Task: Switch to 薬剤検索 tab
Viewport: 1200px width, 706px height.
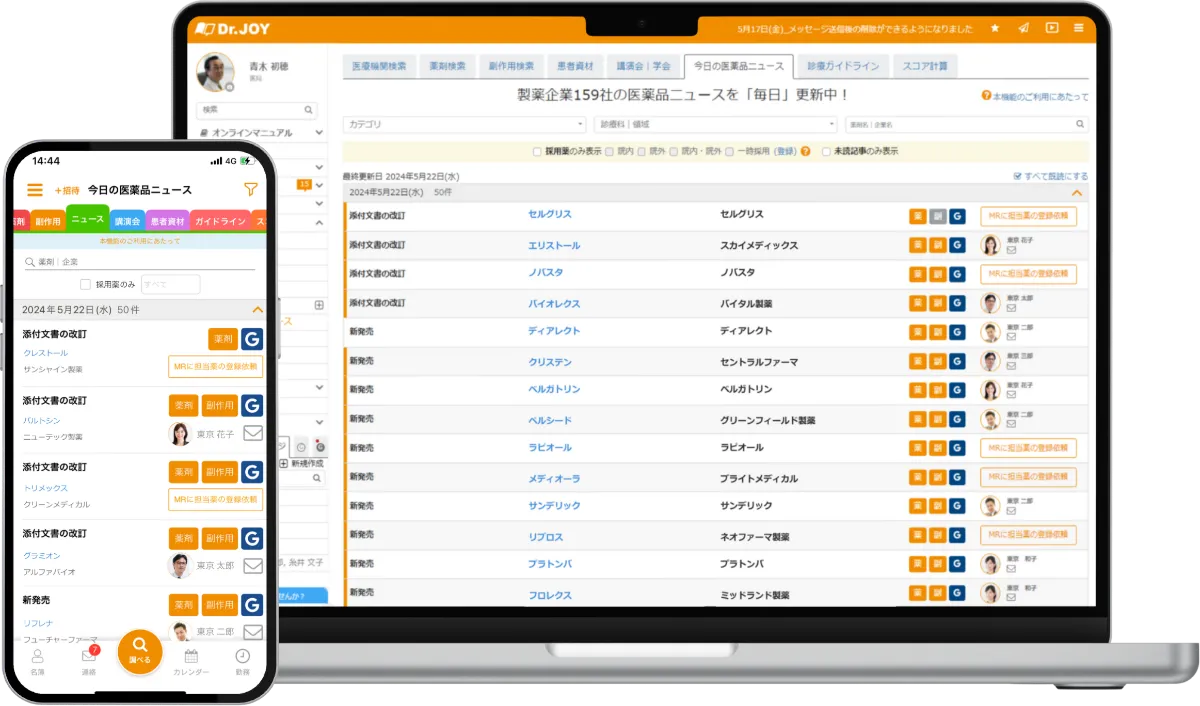Action: pyautogui.click(x=447, y=66)
